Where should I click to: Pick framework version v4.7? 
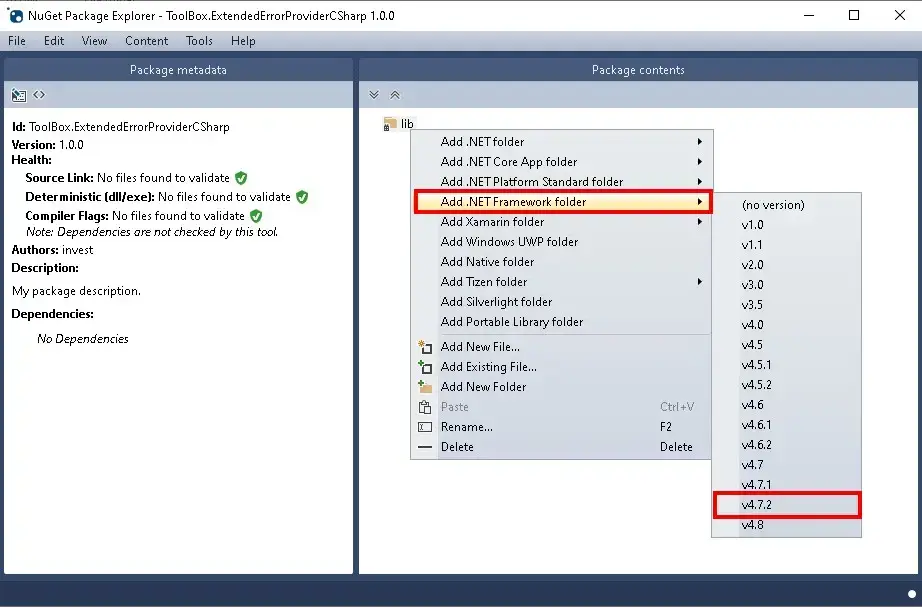point(786,465)
